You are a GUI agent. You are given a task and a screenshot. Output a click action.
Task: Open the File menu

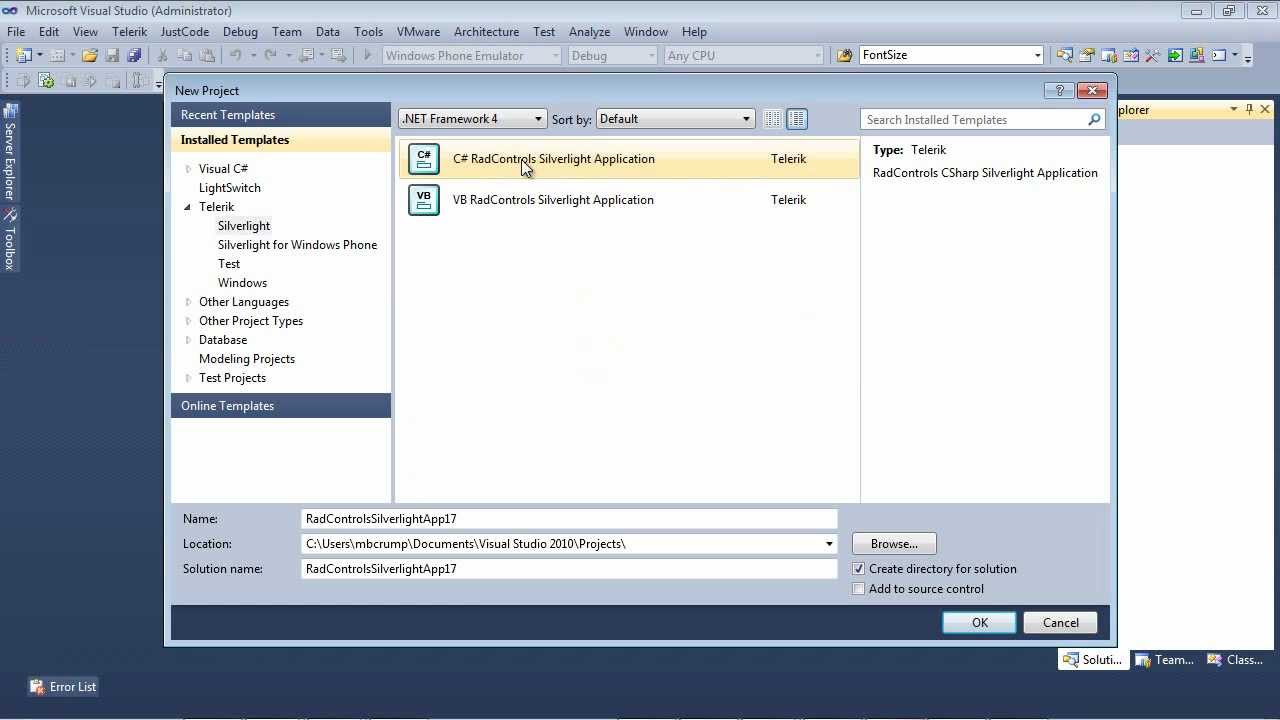tap(16, 32)
